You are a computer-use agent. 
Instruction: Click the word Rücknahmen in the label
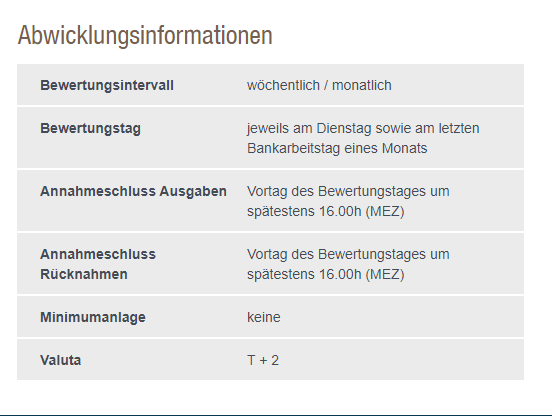click(84, 274)
